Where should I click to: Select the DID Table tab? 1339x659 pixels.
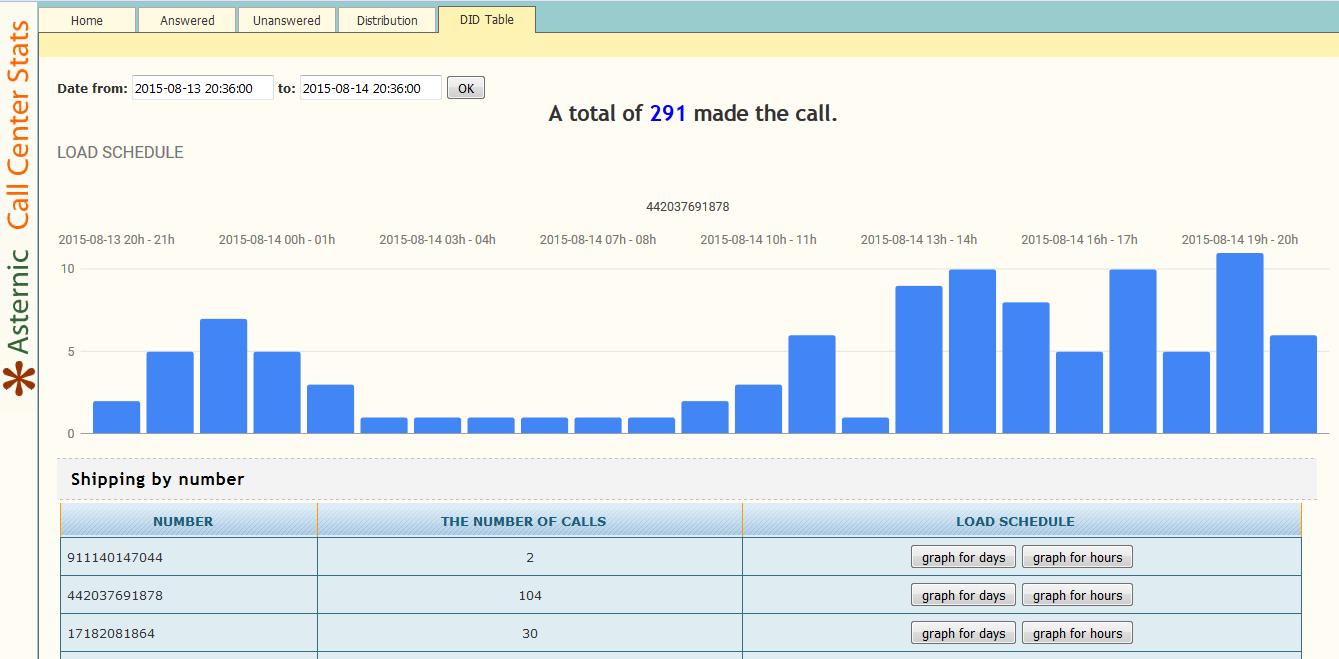(487, 20)
